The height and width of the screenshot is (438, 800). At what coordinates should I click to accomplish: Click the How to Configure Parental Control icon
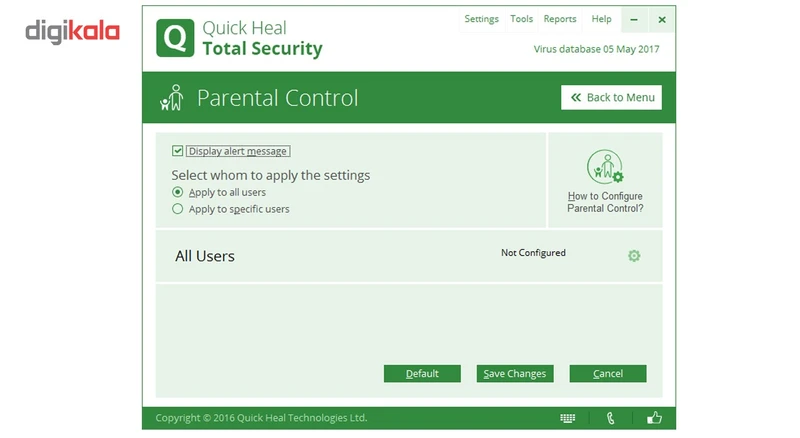[605, 167]
